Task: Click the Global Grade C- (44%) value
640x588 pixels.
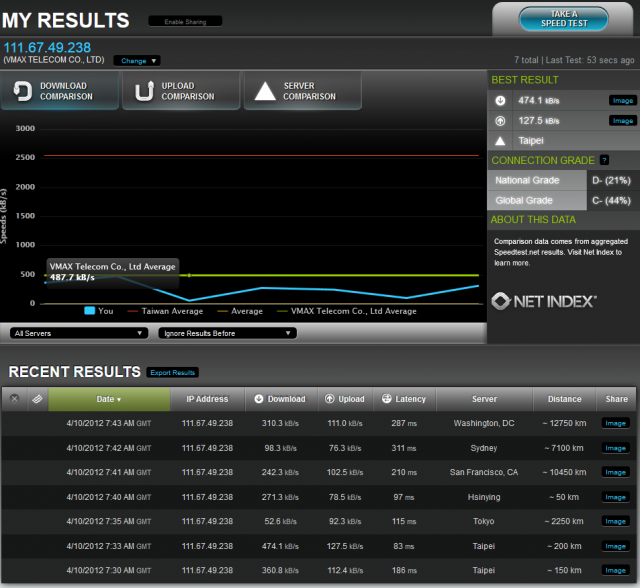Action: (611, 201)
